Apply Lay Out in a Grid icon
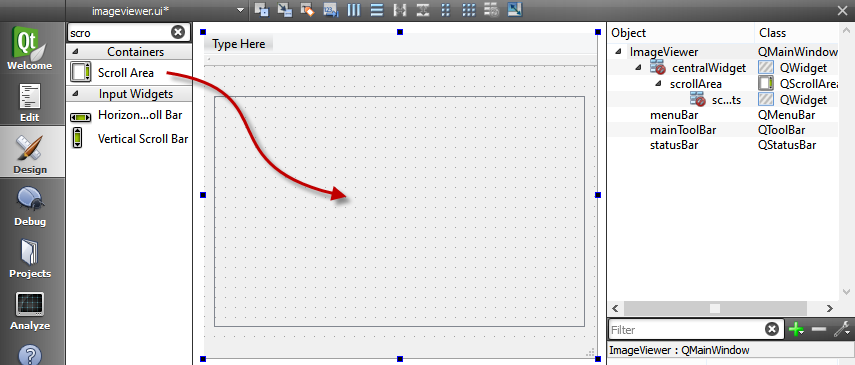The height and width of the screenshot is (365, 855). [x=468, y=9]
